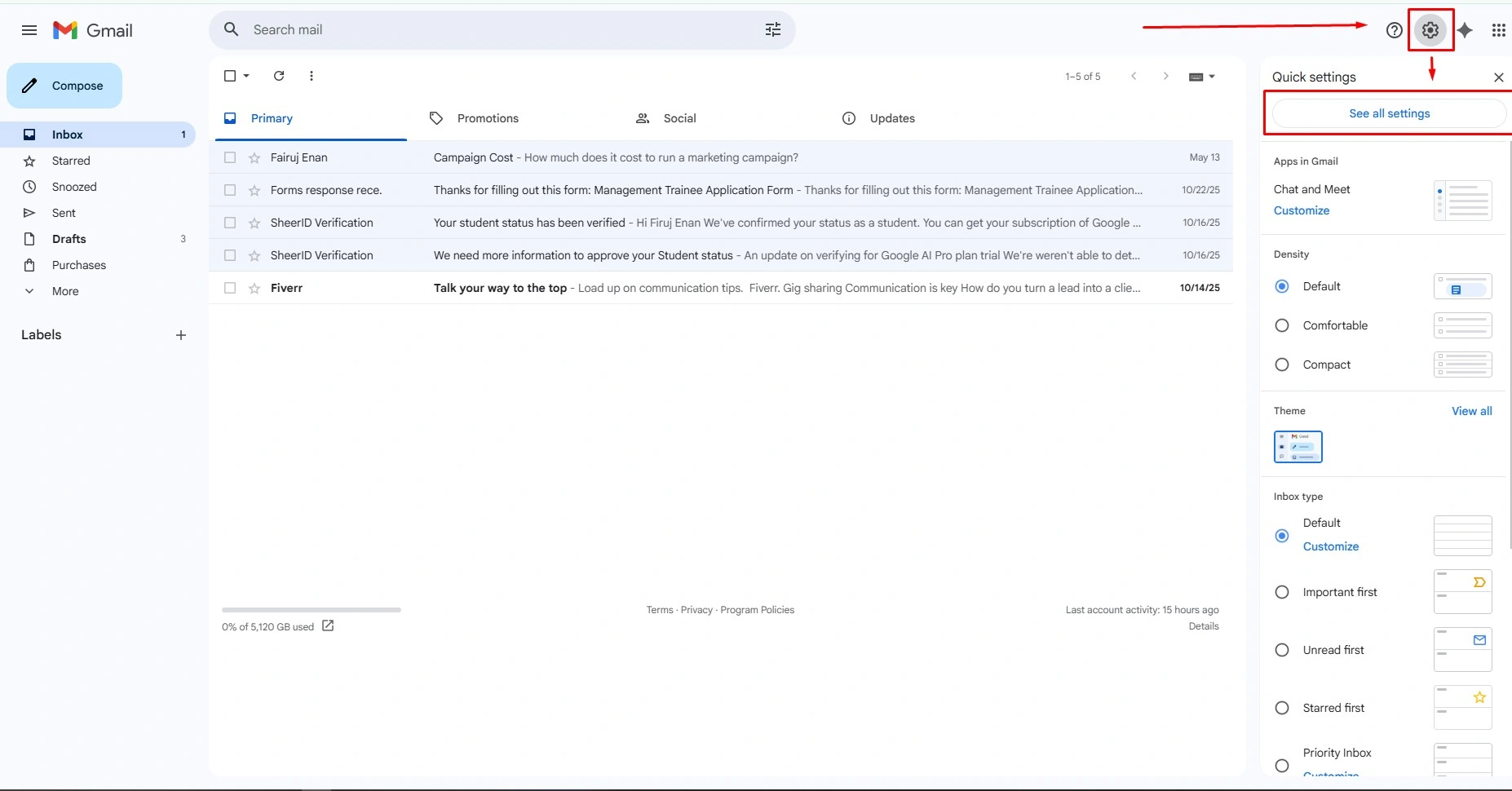Open the Inbox folder
This screenshot has height=791, width=1512.
pyautogui.click(x=98, y=135)
